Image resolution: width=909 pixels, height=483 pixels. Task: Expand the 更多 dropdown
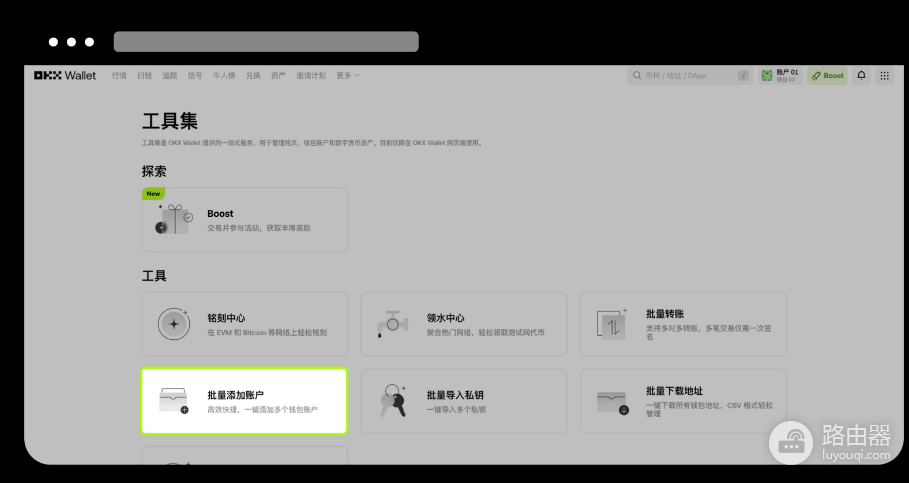tap(348, 75)
